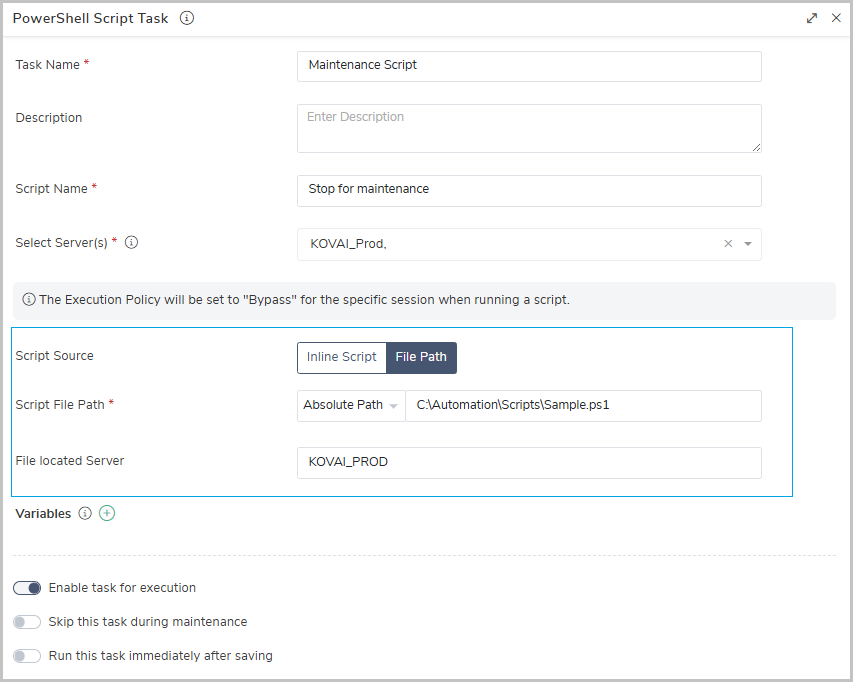Screen dimensions: 853x682
Task: Add a new variable with plus icon
Action: (107, 513)
